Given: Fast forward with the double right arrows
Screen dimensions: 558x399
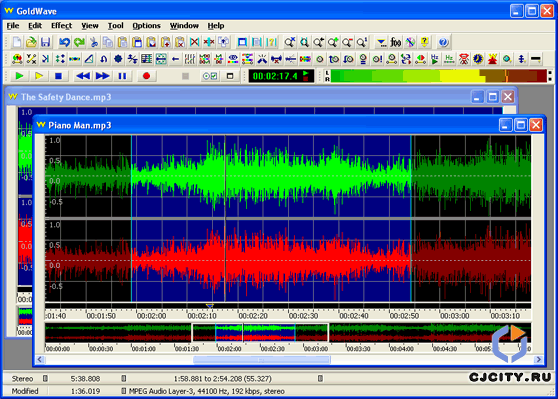Looking at the screenshot, I should point(102,76).
